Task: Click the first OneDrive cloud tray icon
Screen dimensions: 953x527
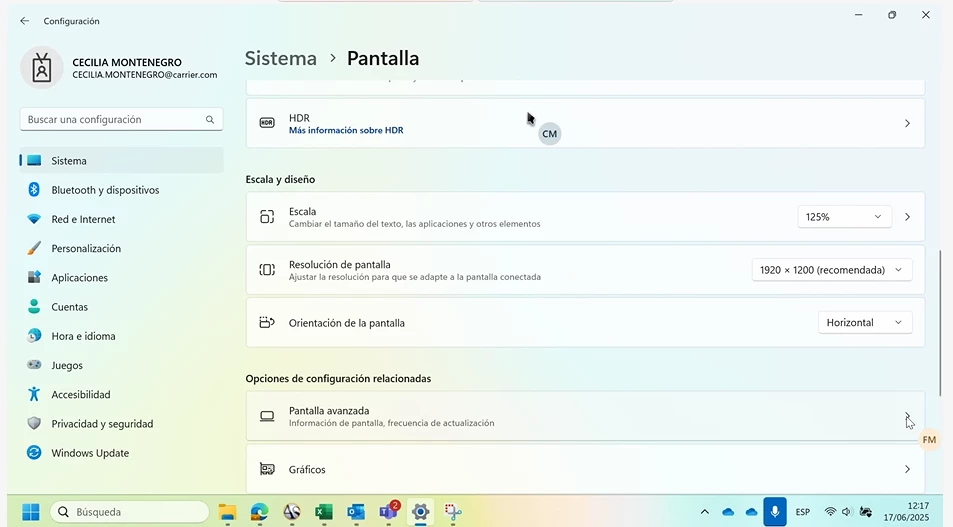Action: point(728,512)
